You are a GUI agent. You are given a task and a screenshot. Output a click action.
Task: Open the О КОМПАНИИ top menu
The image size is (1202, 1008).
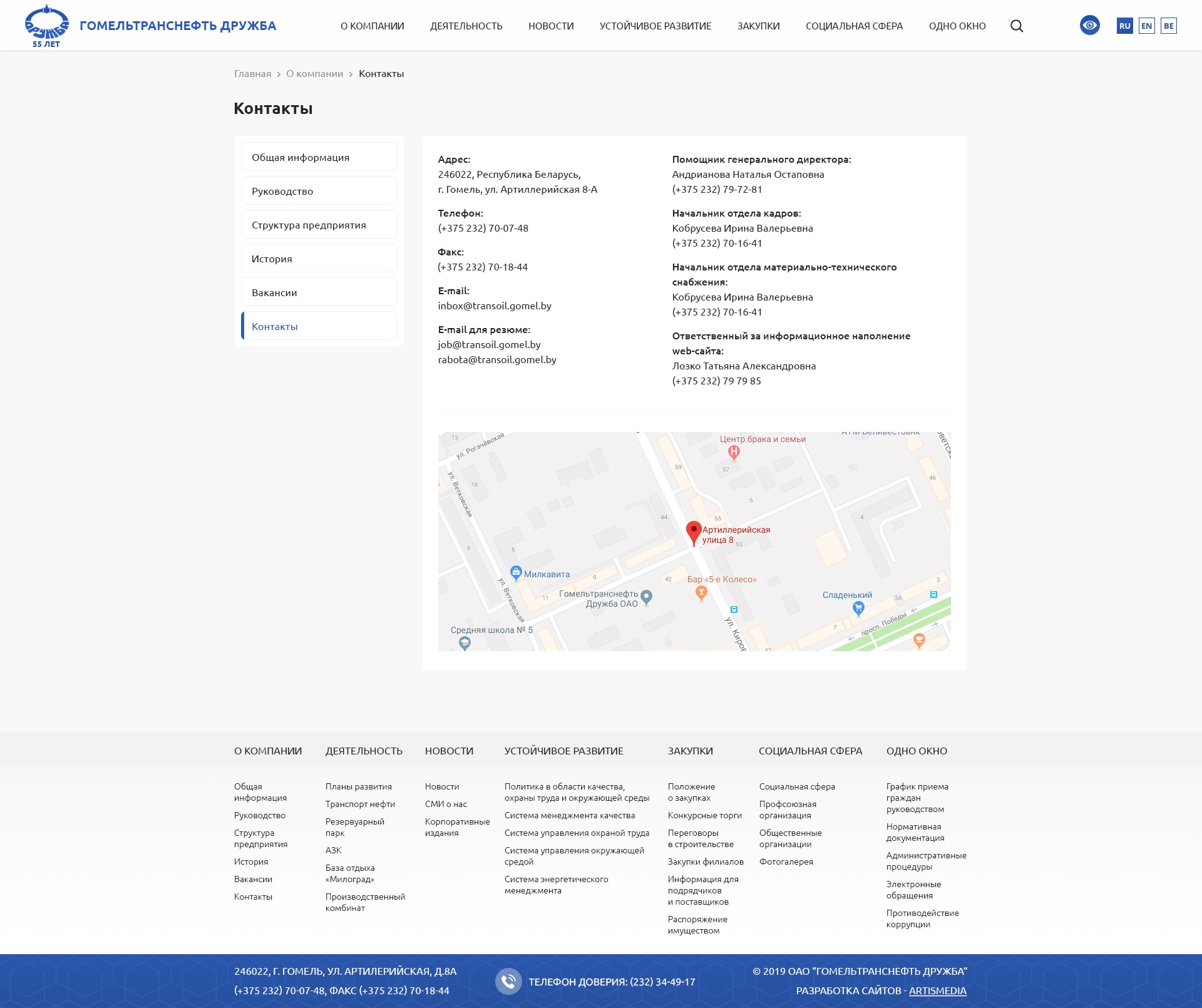pyautogui.click(x=372, y=26)
